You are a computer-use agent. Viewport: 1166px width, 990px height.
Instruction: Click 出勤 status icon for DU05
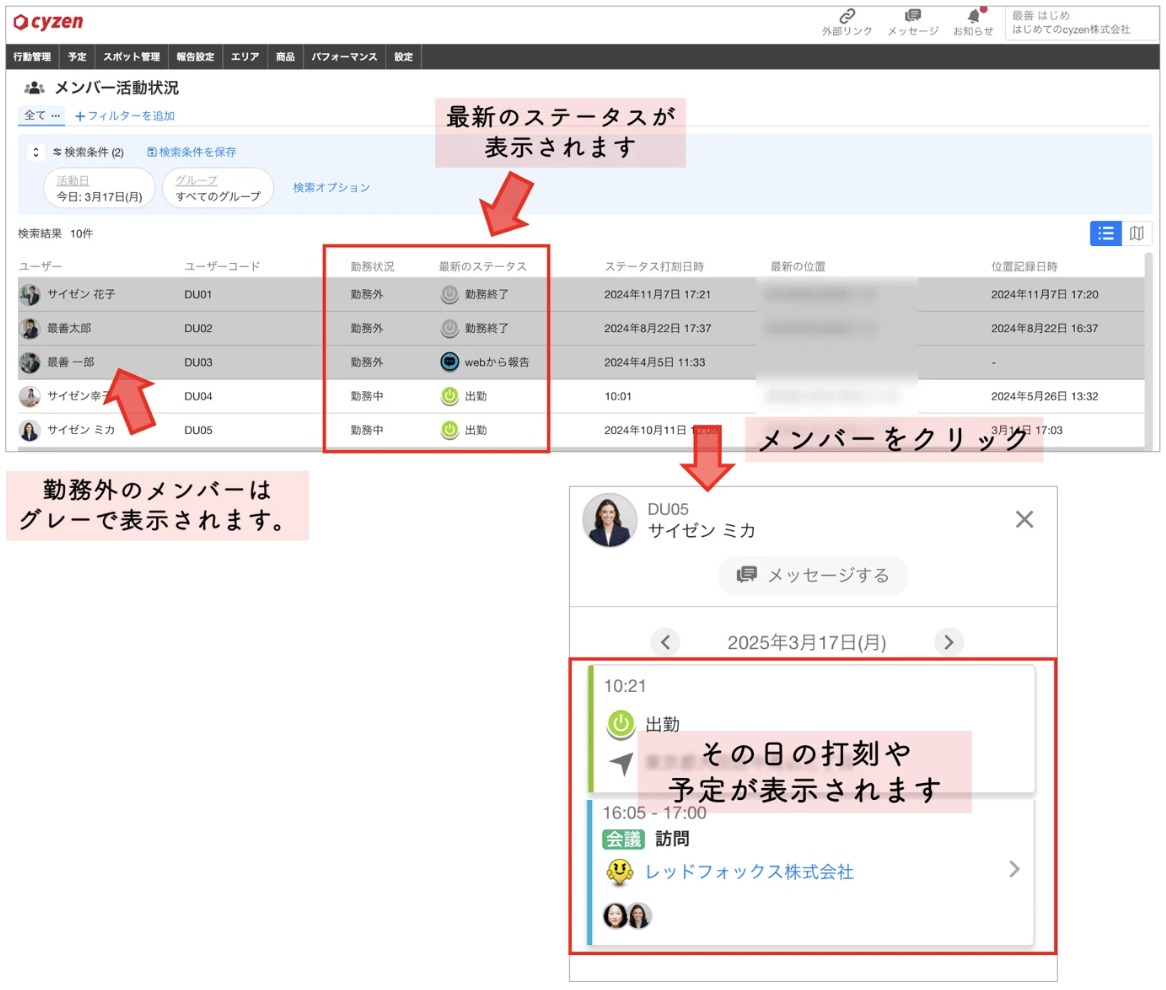click(x=449, y=430)
